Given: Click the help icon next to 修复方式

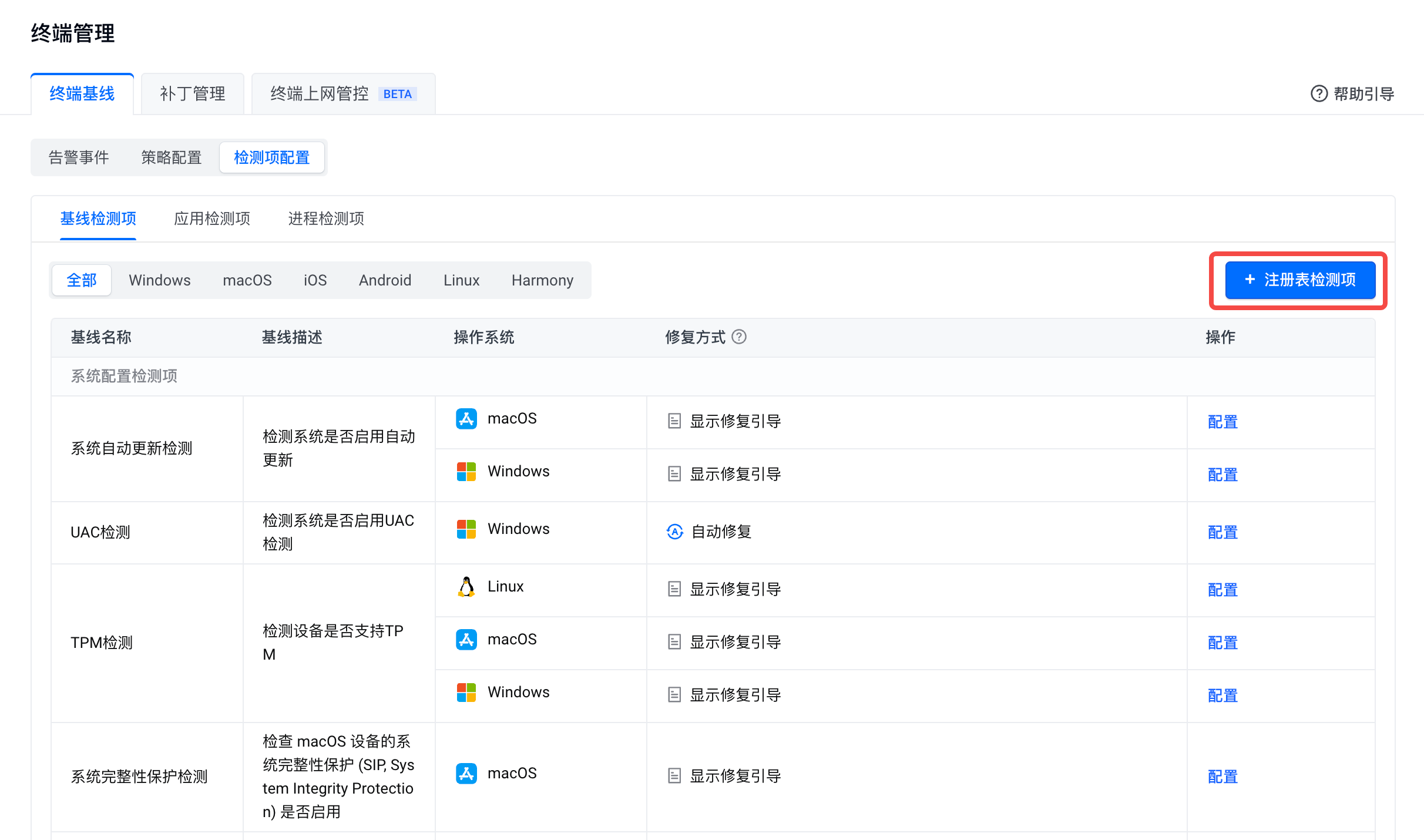Looking at the screenshot, I should [x=739, y=337].
